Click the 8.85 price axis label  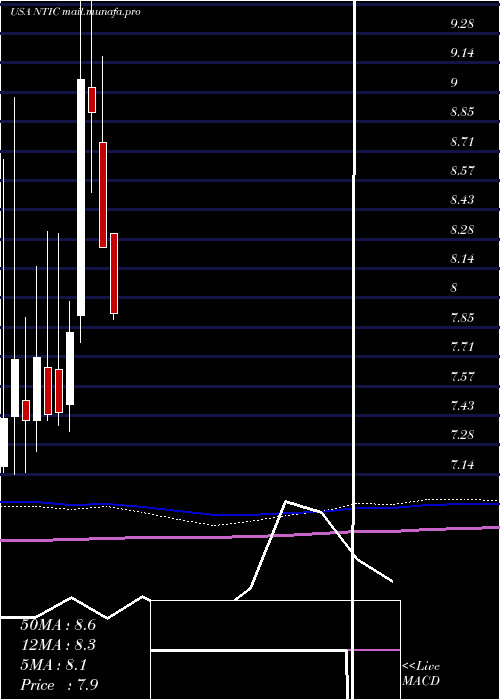click(x=462, y=112)
